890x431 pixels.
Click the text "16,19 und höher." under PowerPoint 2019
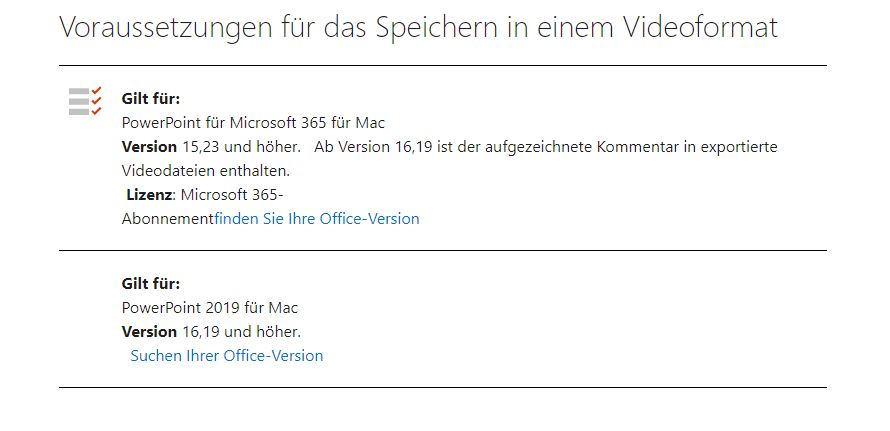click(242, 332)
